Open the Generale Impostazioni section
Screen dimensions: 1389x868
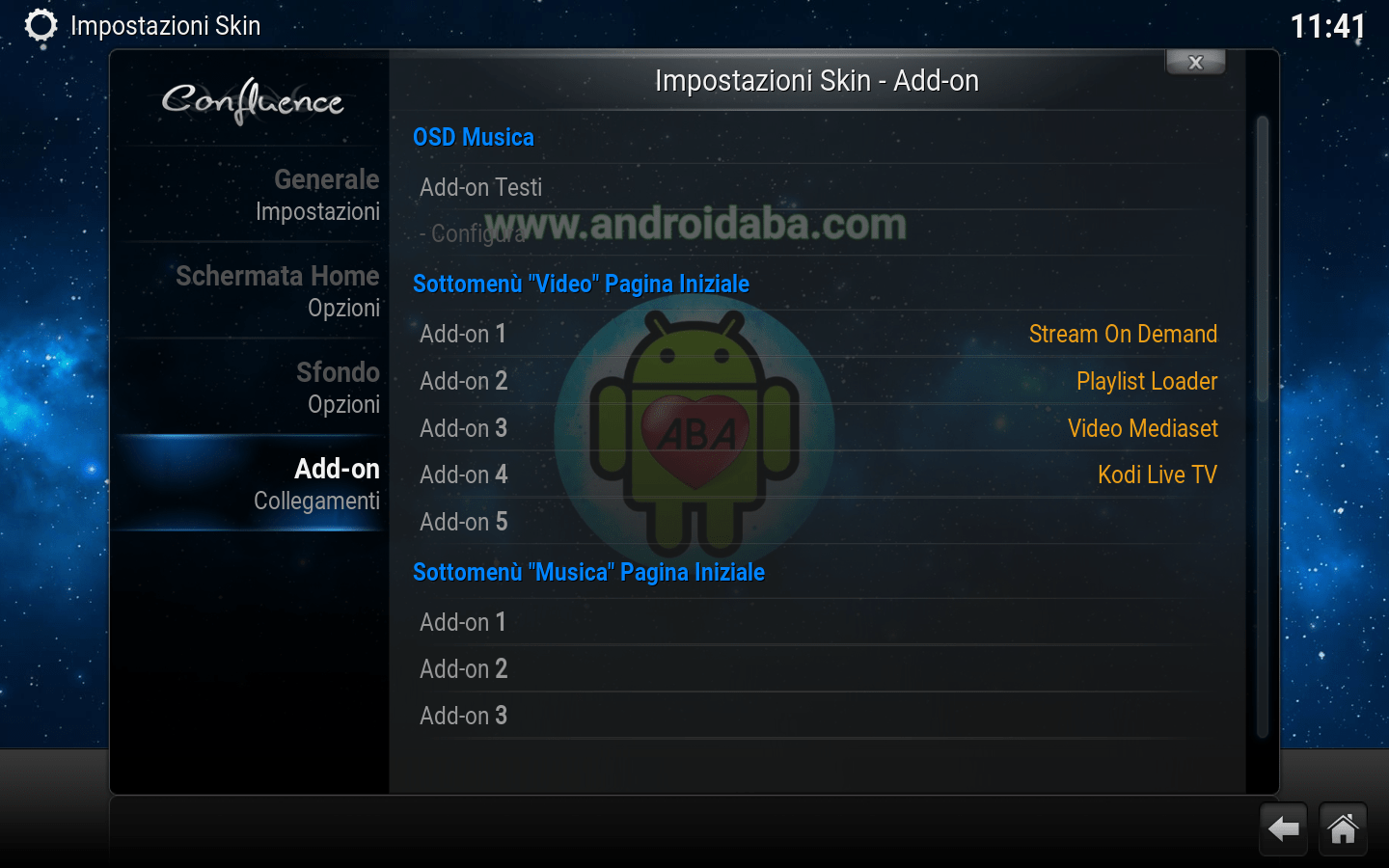(x=253, y=194)
